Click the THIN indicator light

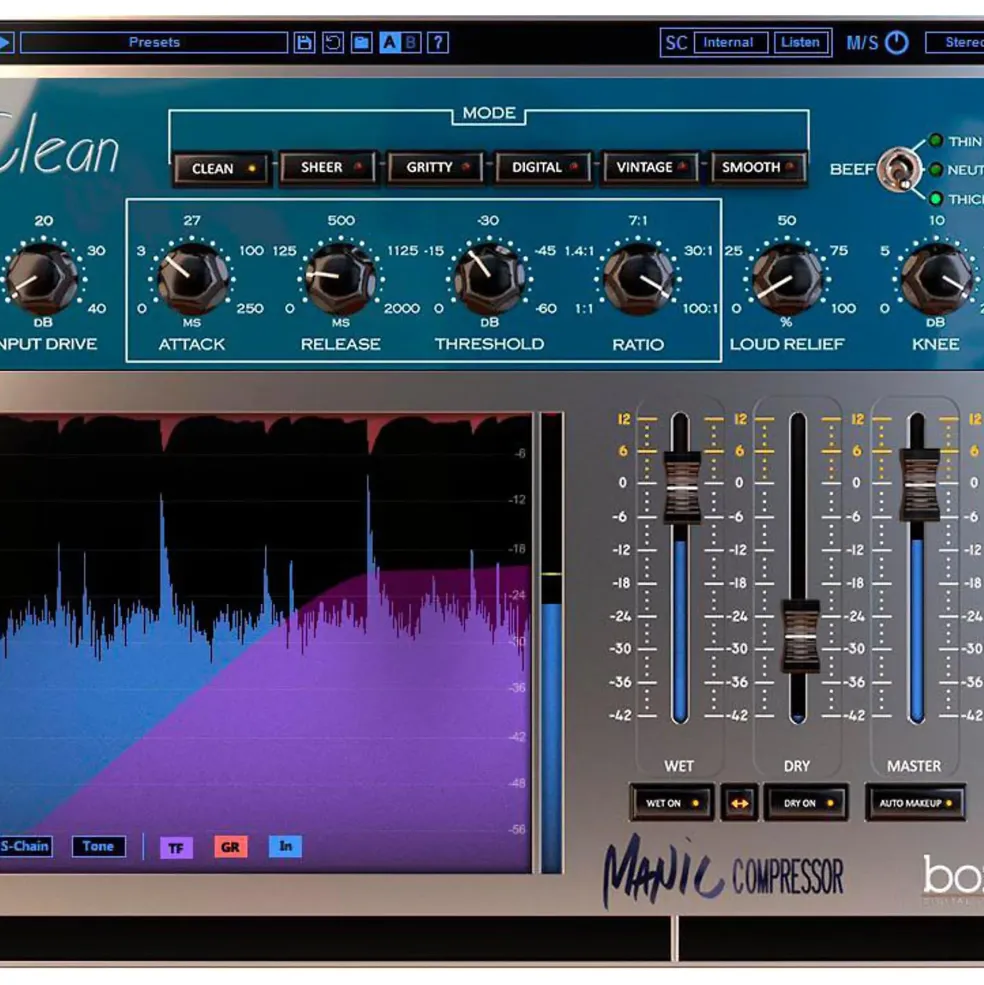936,140
